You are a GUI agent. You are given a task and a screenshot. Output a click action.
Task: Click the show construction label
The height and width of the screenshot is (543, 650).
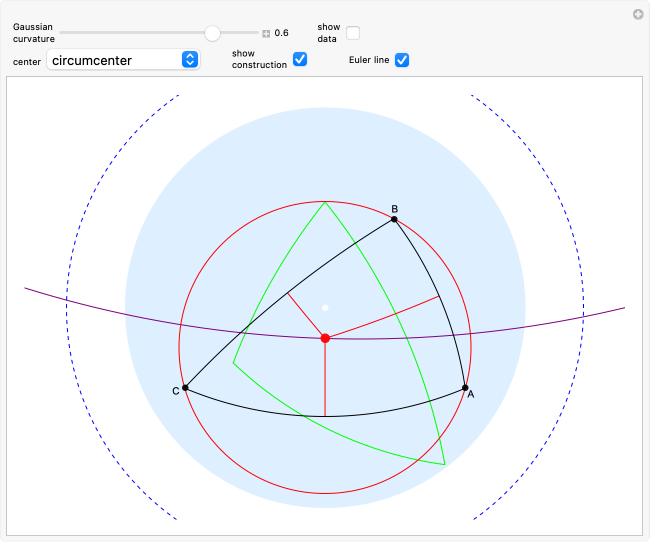coord(259,59)
